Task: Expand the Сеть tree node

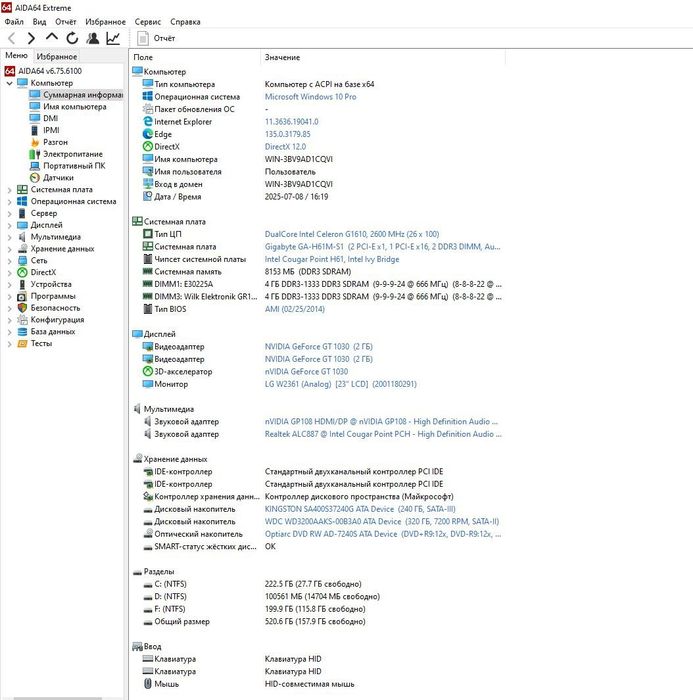Action: [9, 261]
